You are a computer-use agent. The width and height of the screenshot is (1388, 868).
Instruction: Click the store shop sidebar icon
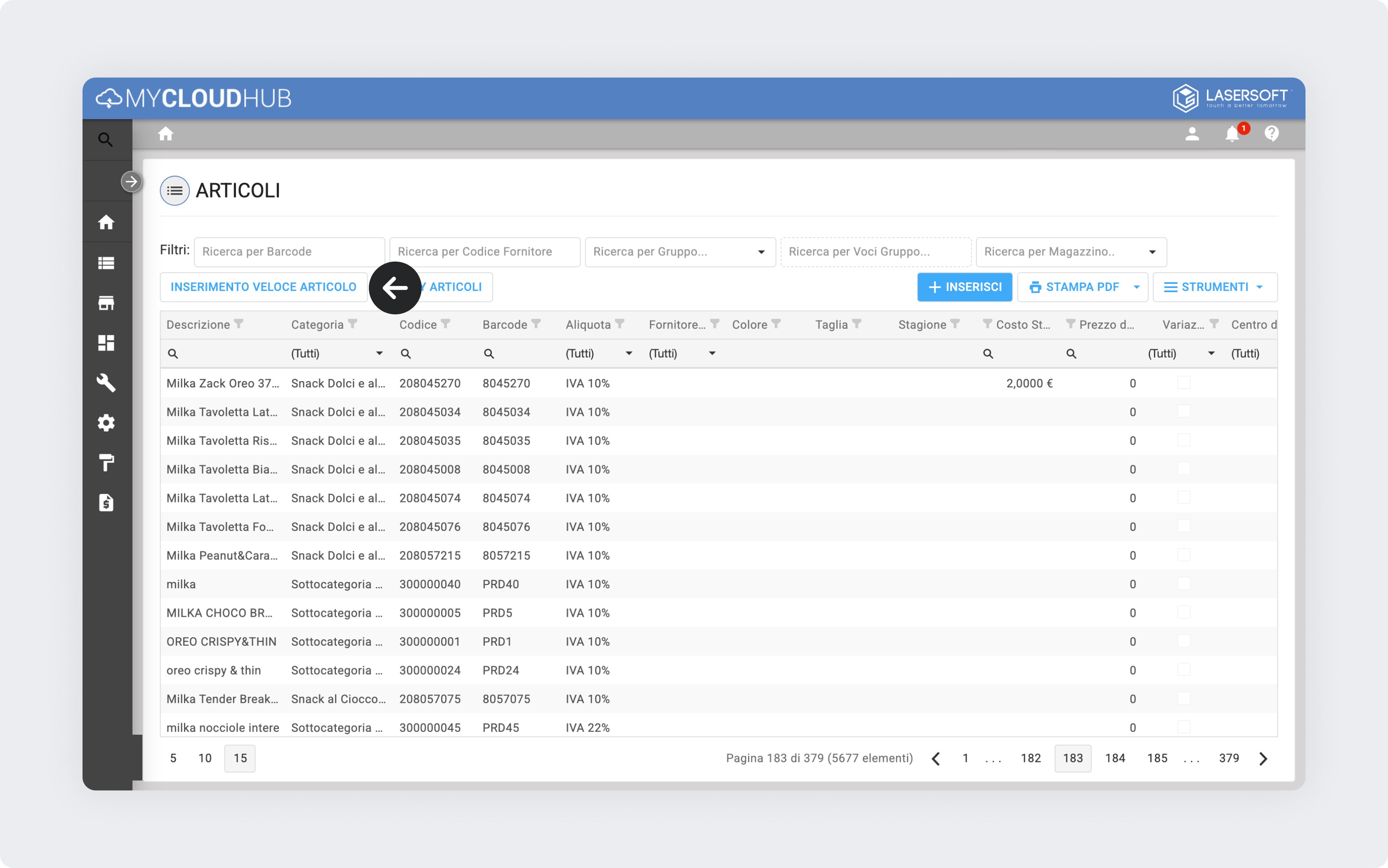(106, 303)
